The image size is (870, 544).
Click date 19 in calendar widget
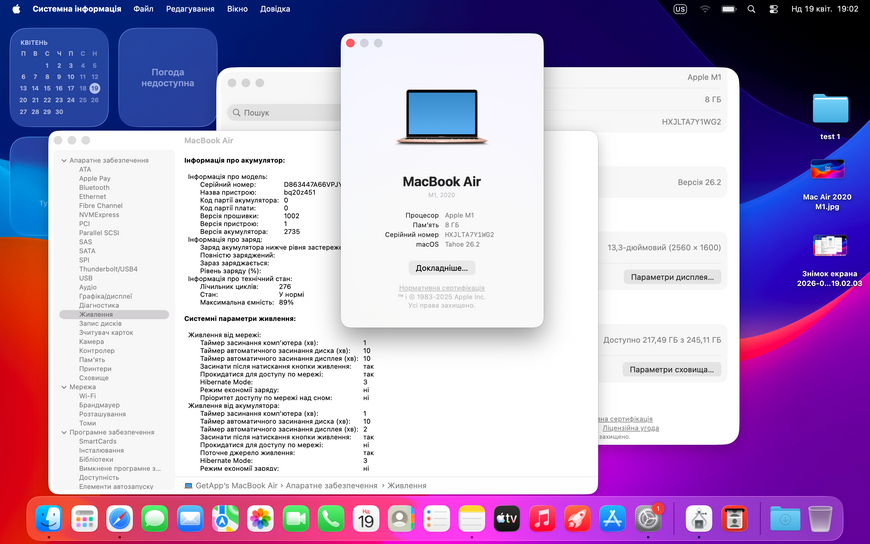95,88
